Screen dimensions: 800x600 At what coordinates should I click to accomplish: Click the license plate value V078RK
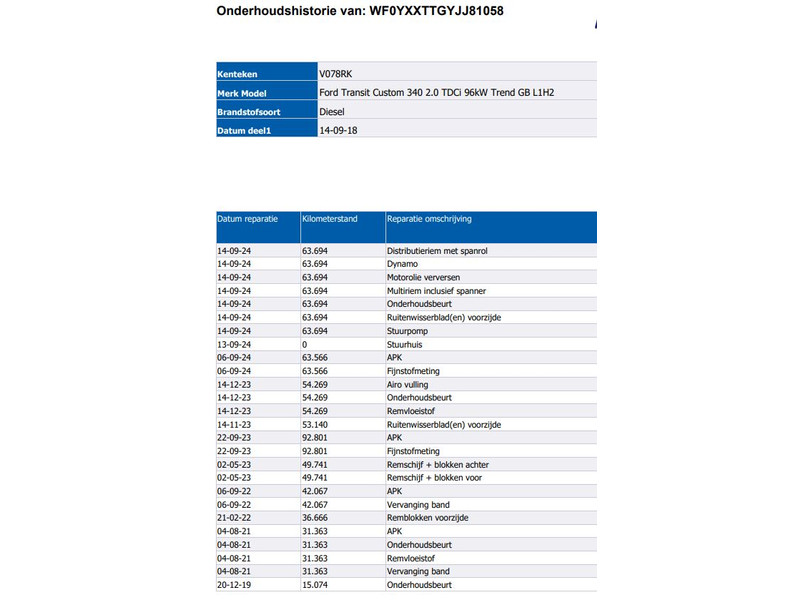(x=335, y=74)
